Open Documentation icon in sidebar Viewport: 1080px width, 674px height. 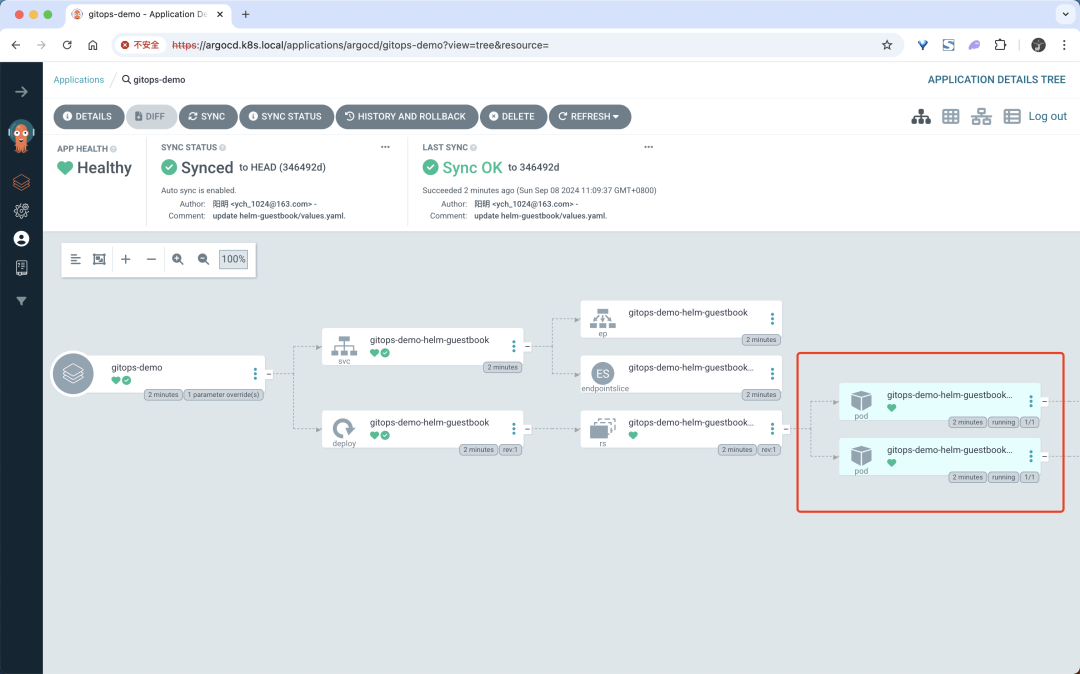click(x=21, y=268)
